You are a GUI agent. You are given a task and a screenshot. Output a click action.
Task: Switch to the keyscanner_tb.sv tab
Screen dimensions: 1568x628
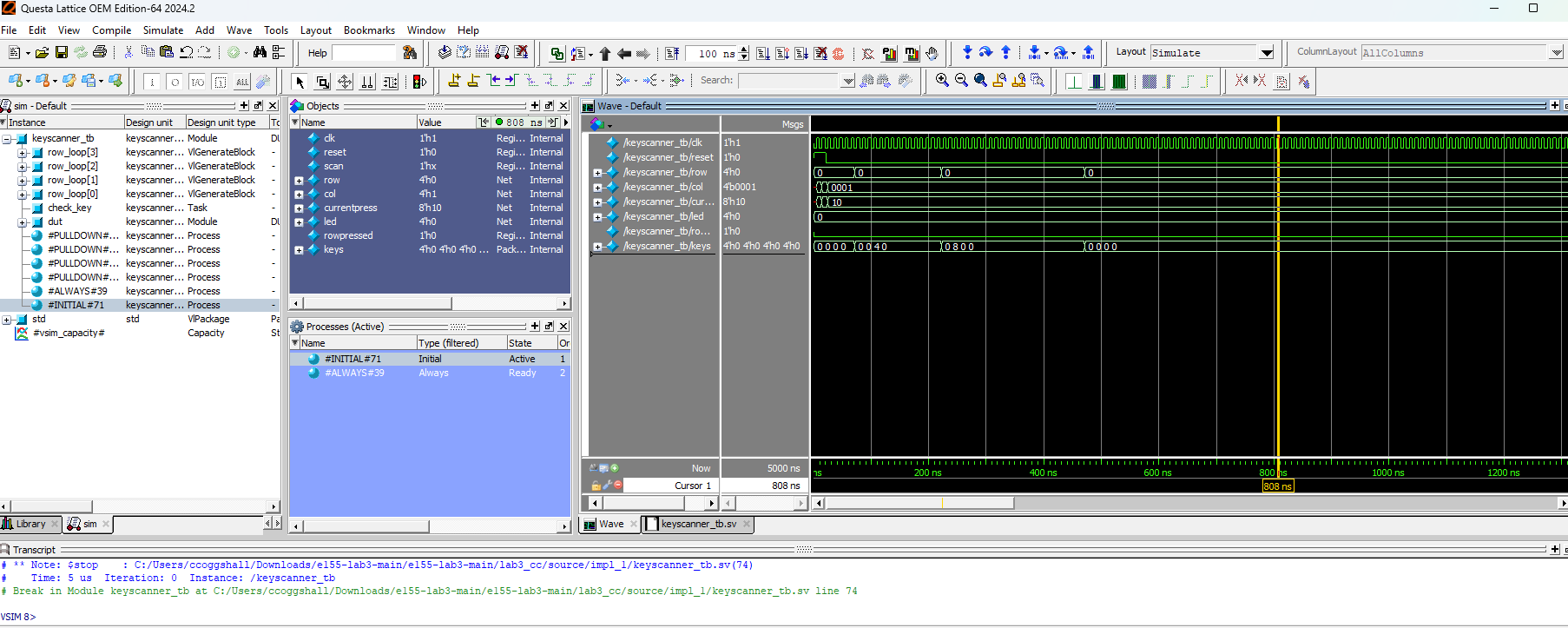tap(698, 524)
